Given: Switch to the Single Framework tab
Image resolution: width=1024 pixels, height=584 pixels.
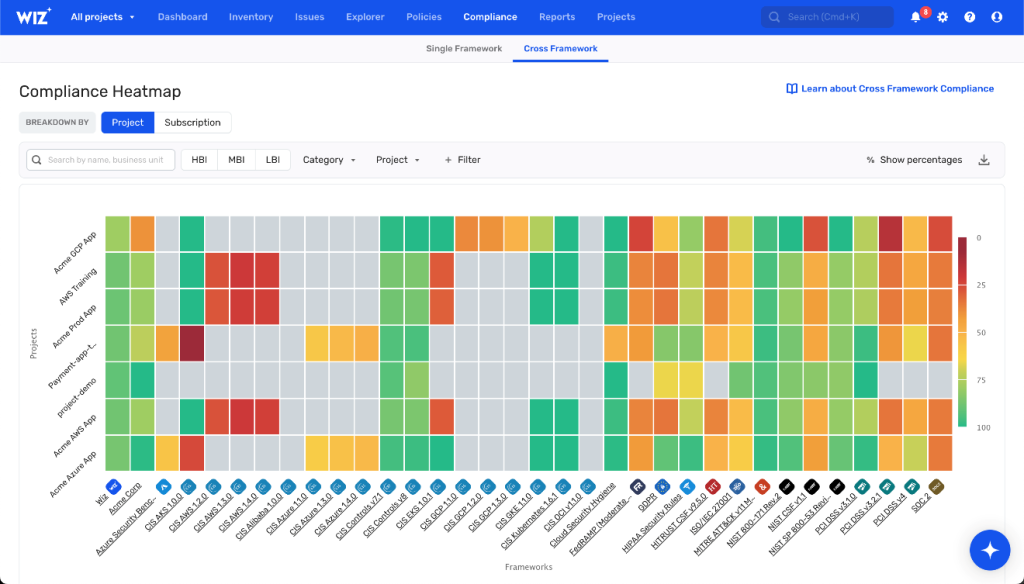Looking at the screenshot, I should pyautogui.click(x=464, y=48).
